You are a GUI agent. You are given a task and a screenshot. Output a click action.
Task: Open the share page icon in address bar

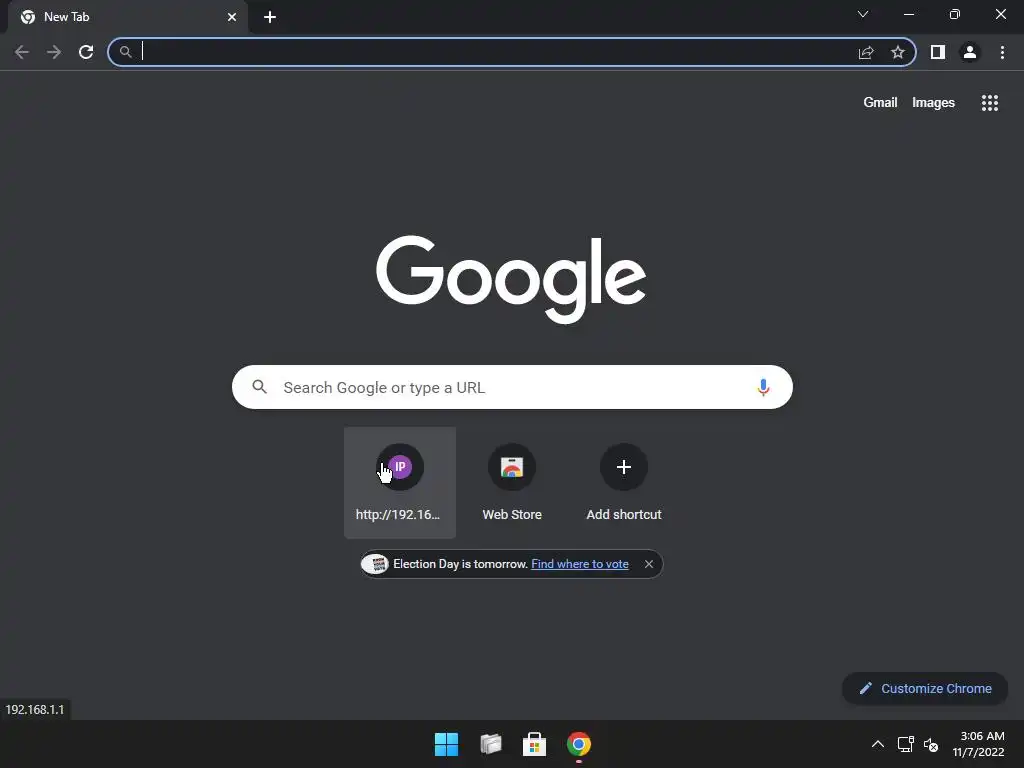tap(866, 52)
